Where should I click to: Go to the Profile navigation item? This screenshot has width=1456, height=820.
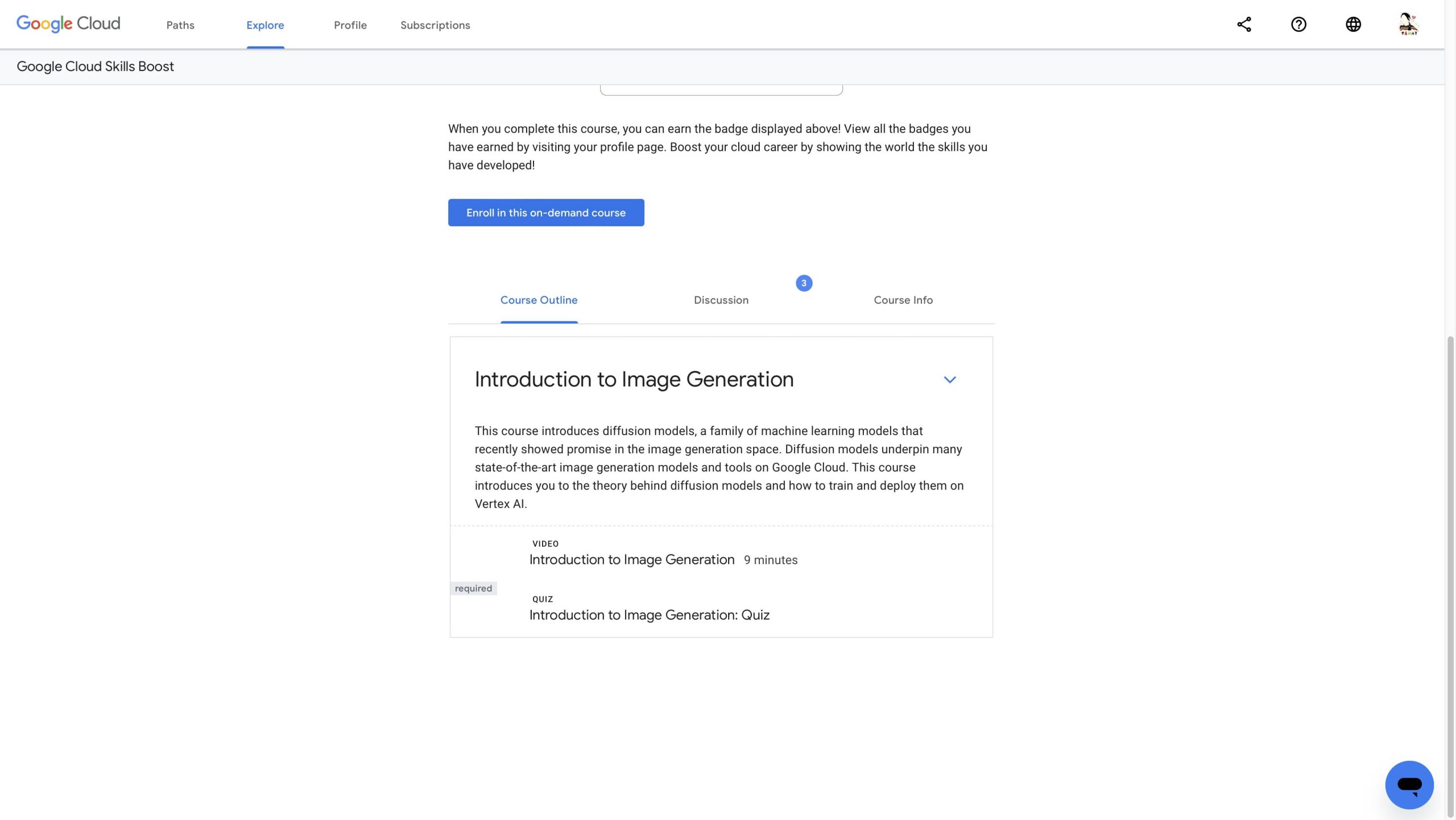pos(350,25)
